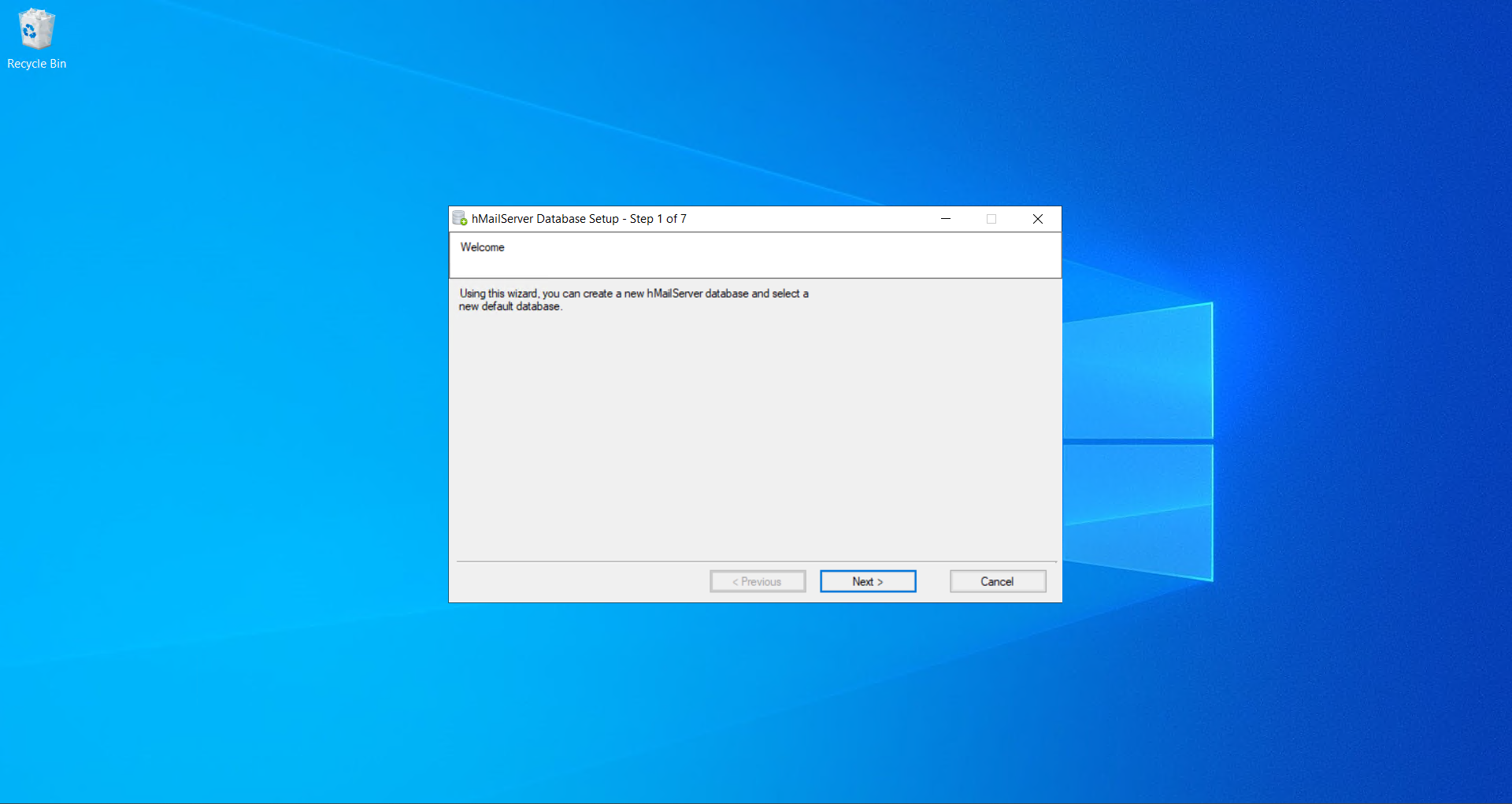Click the greyed-out maximize button

pyautogui.click(x=991, y=219)
